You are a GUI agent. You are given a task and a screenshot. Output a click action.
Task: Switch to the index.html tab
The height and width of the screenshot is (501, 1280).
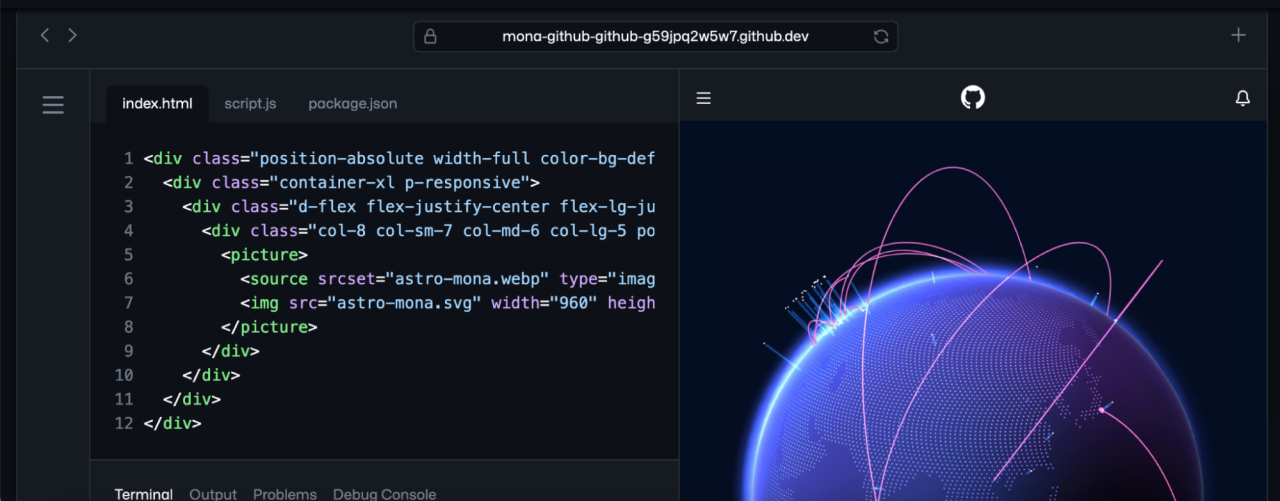click(x=157, y=103)
